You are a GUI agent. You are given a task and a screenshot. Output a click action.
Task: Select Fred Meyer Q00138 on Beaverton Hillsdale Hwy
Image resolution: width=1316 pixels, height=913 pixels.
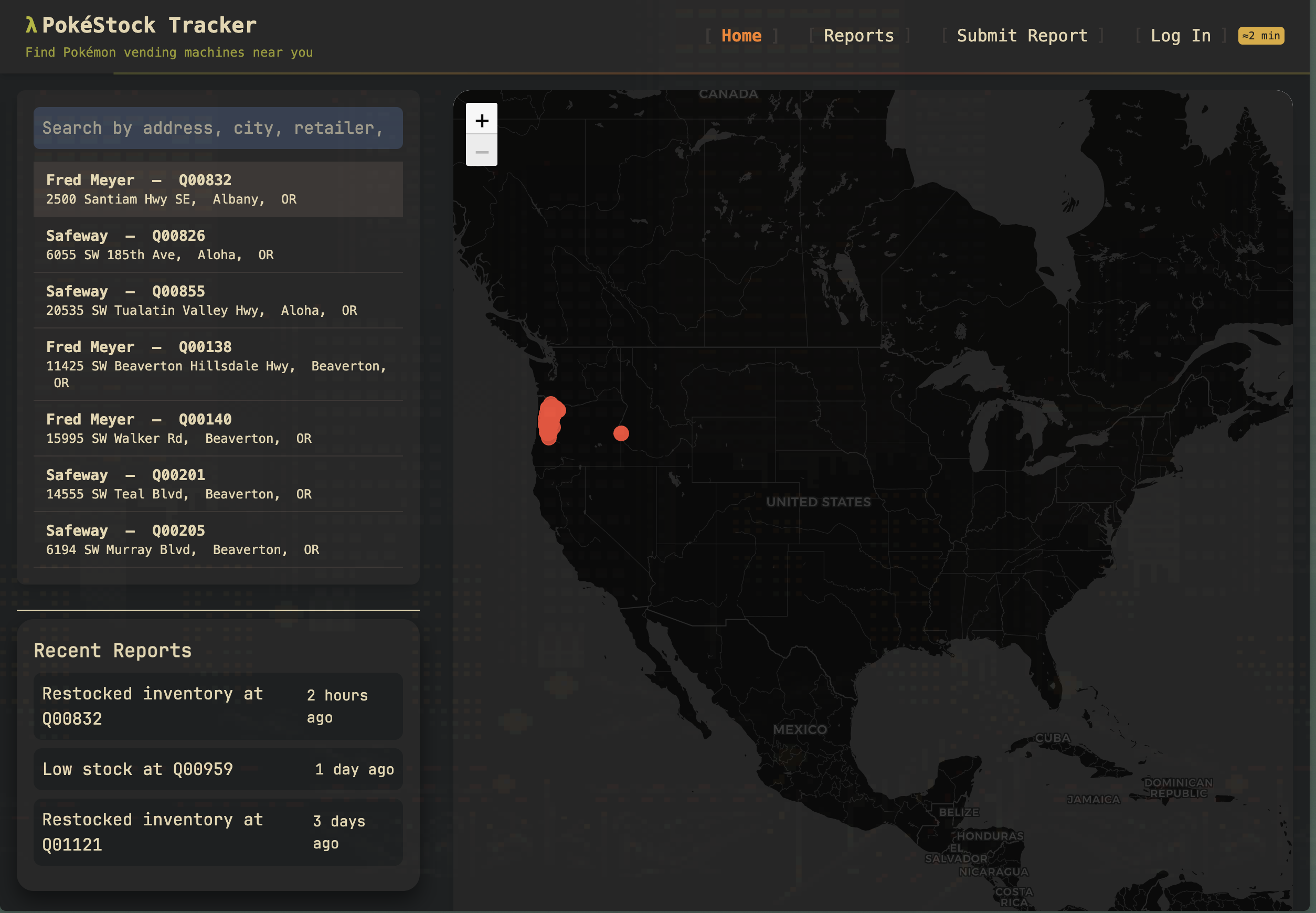pos(218,364)
